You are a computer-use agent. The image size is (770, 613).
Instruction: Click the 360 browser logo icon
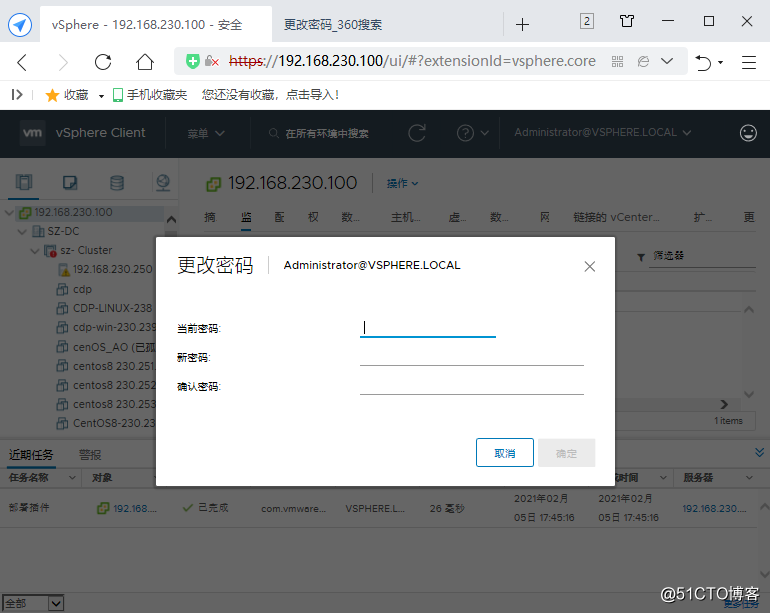pyautogui.click(x=20, y=25)
